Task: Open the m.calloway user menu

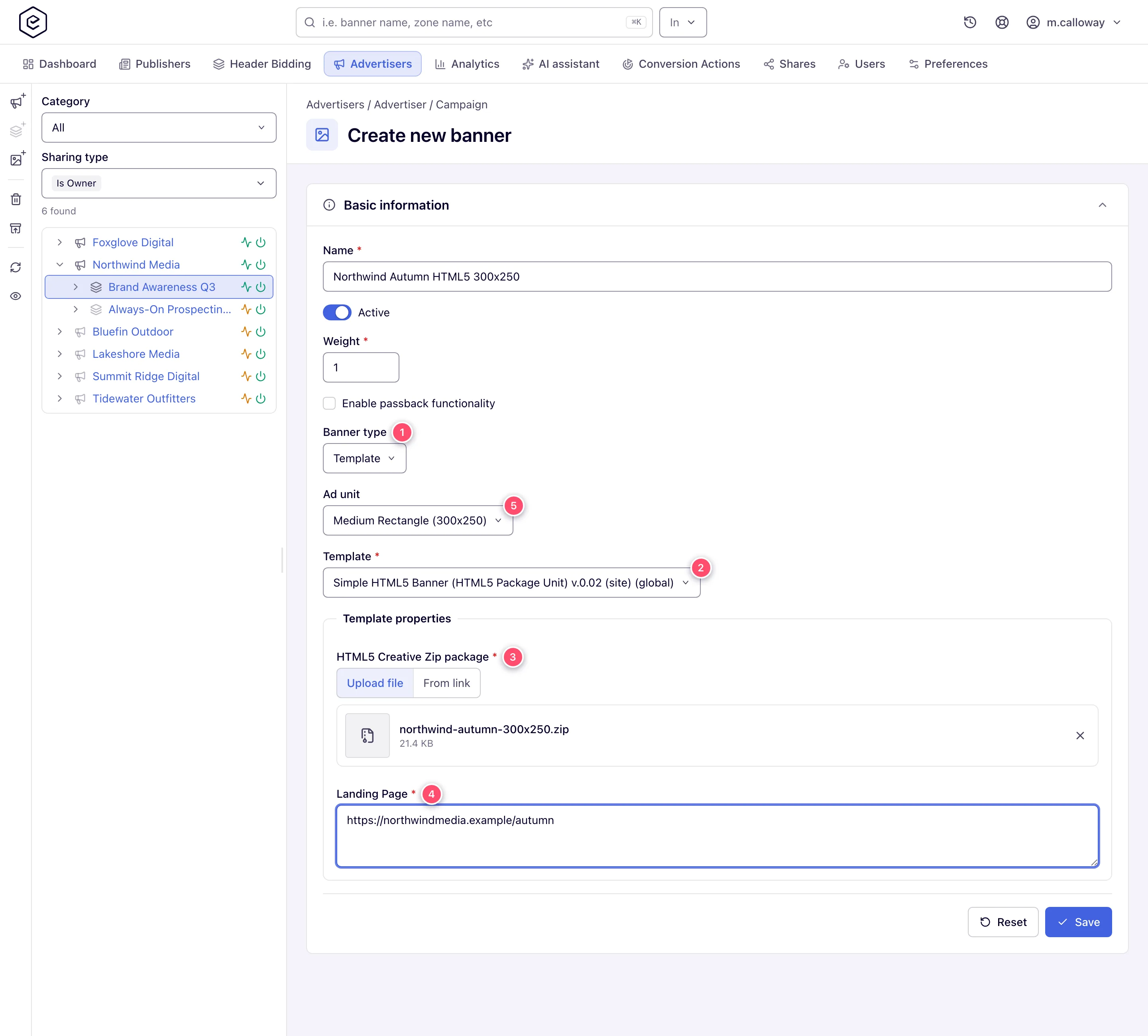Action: 1074,22
